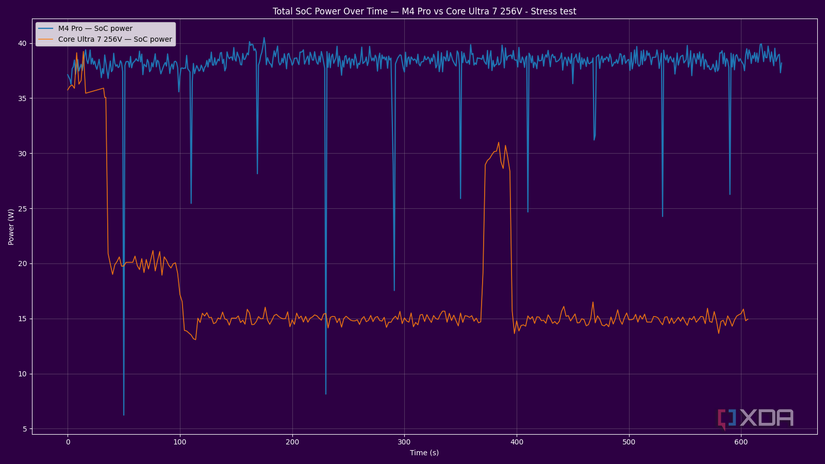Select the Core Ultra 7 256V legend label

[115, 39]
